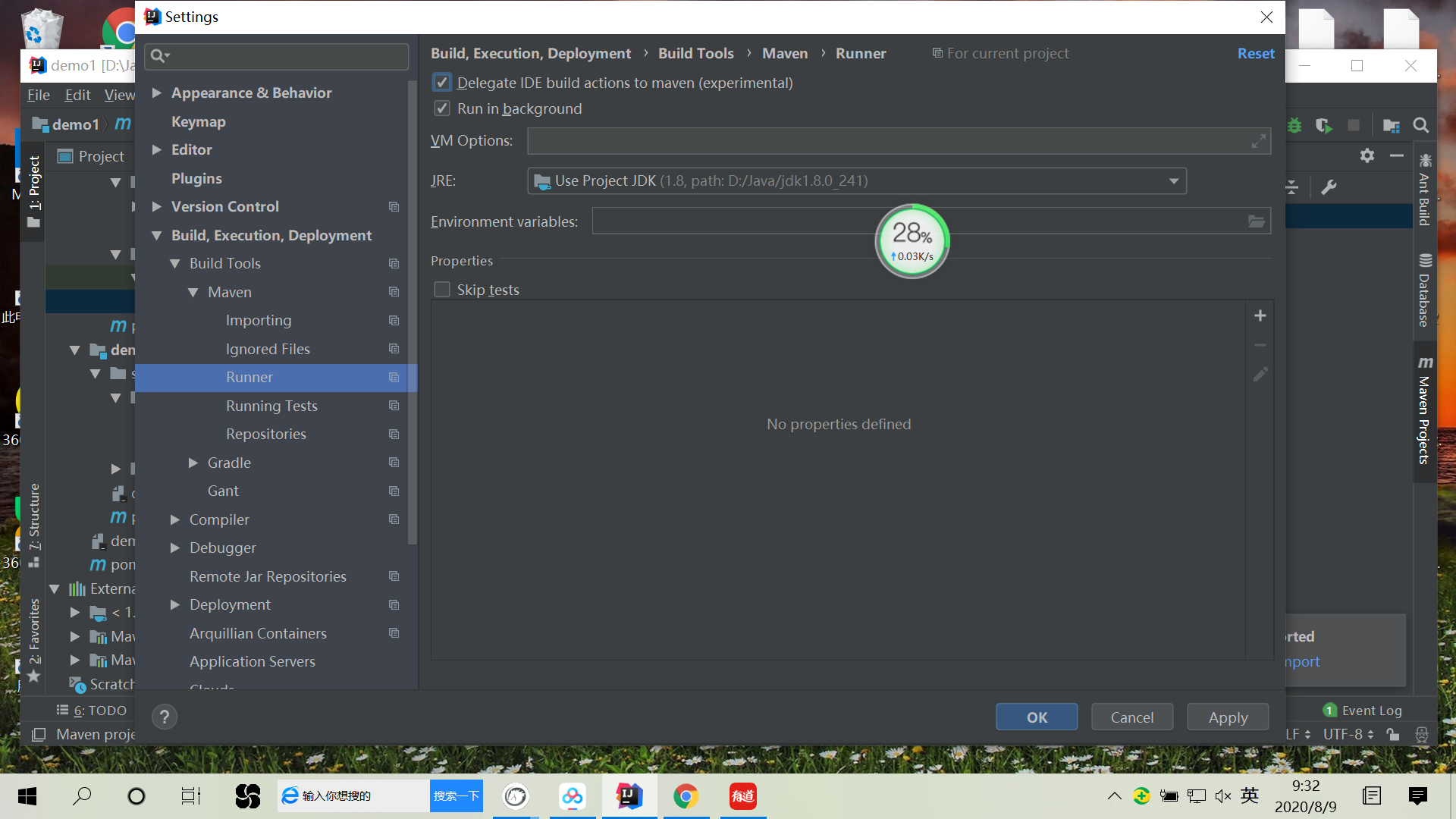Expand Version Control section
The height and width of the screenshot is (819, 1456).
[157, 206]
